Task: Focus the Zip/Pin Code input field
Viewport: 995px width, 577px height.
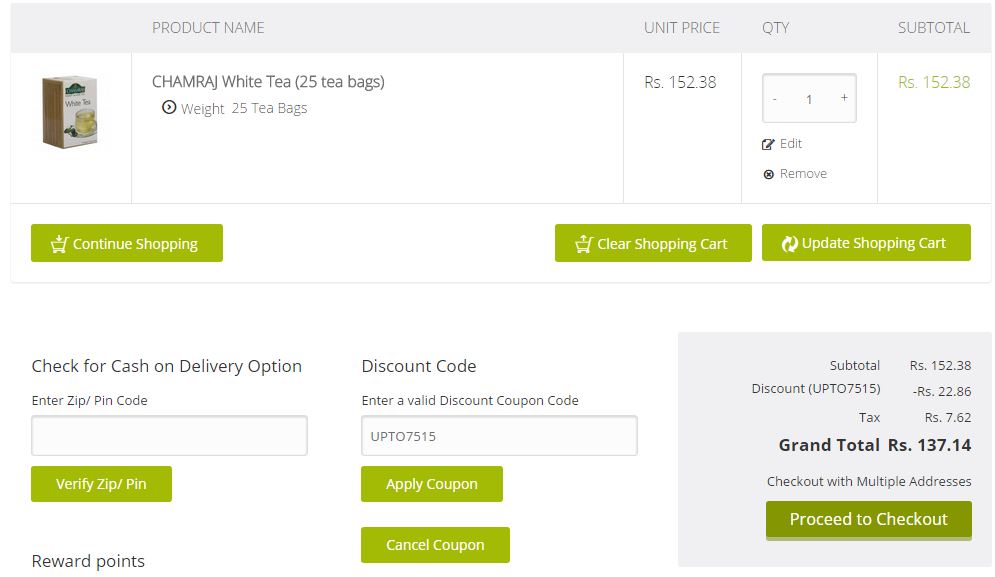Action: (x=169, y=436)
